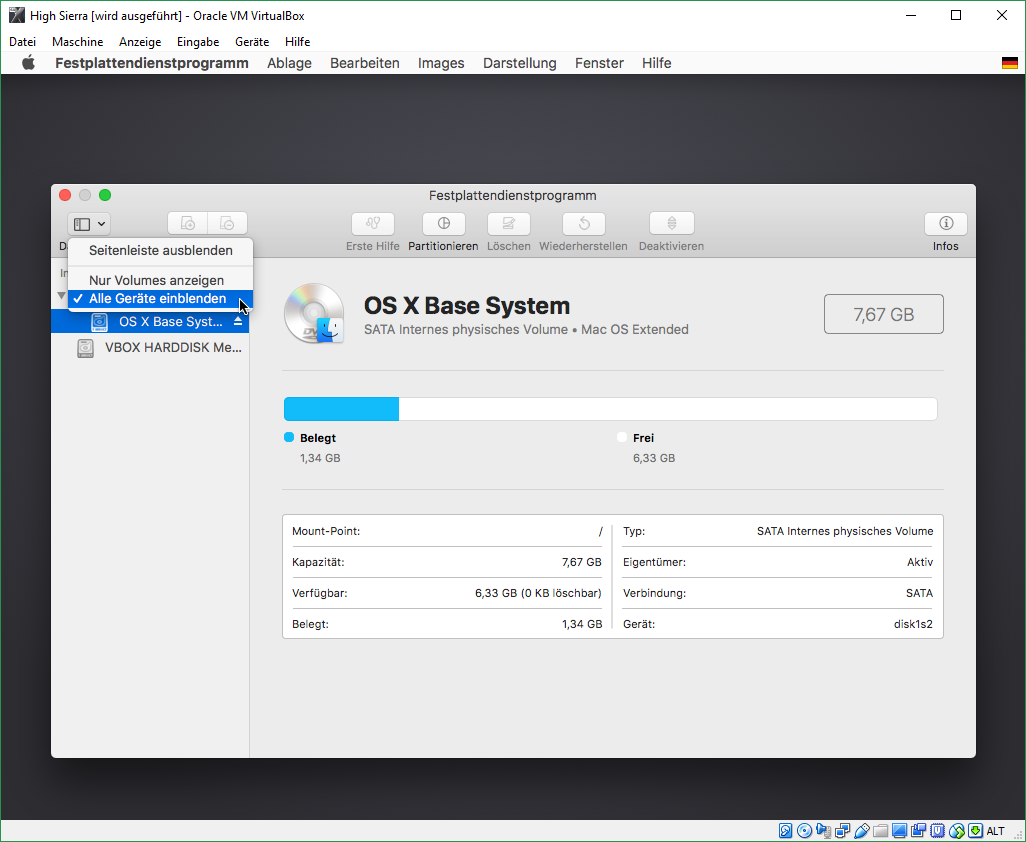Open the VirtualBox Eingabe menu

(x=198, y=41)
